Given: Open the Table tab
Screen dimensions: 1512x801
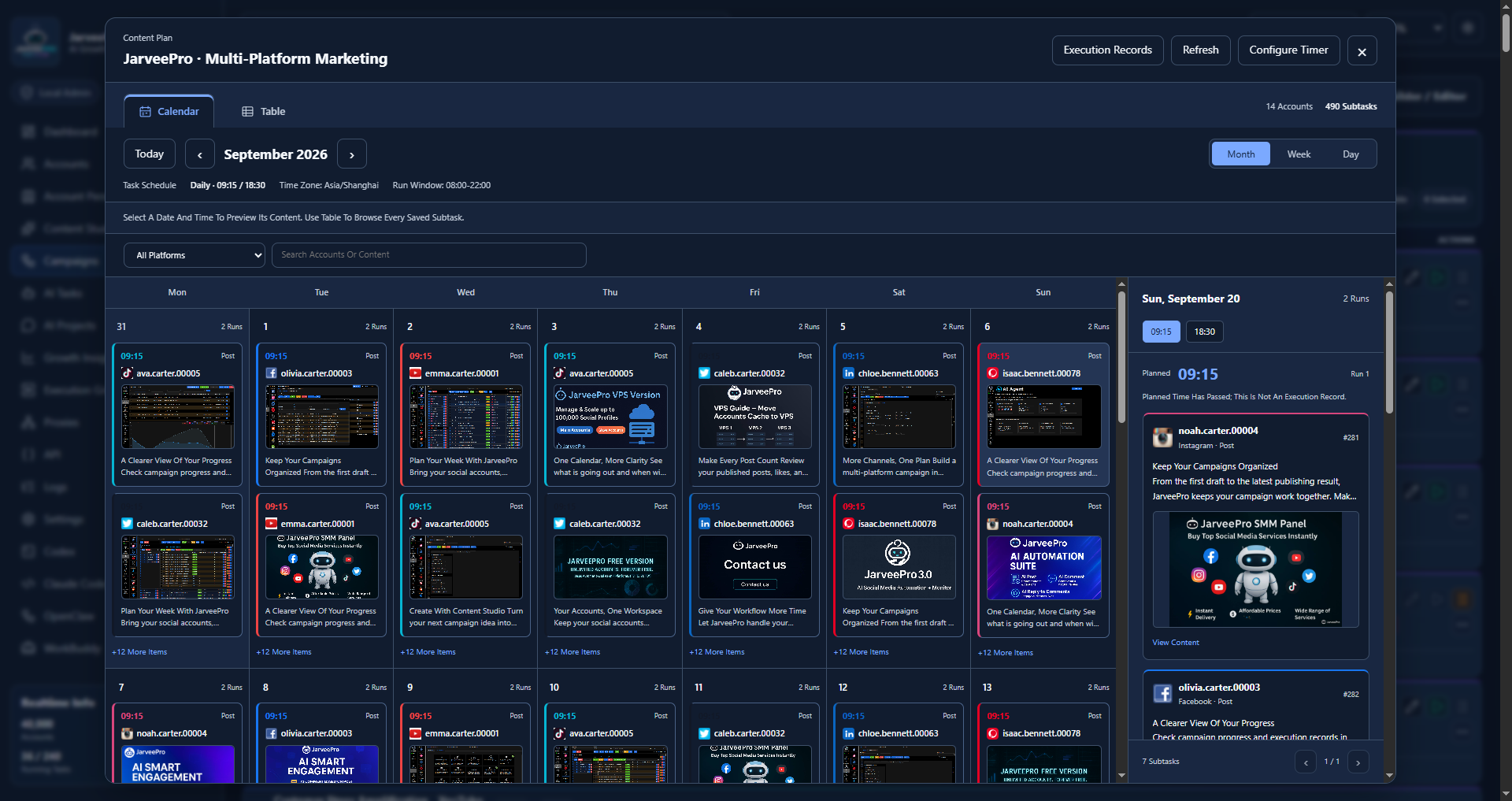Looking at the screenshot, I should pos(263,111).
